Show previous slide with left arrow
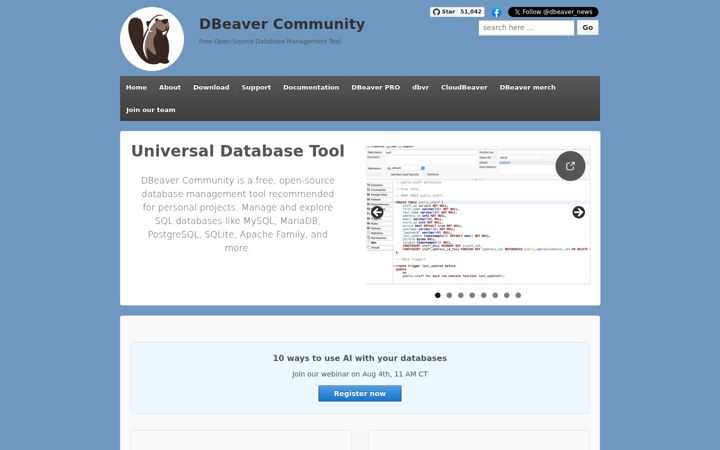This screenshot has width=720, height=450. point(377,212)
